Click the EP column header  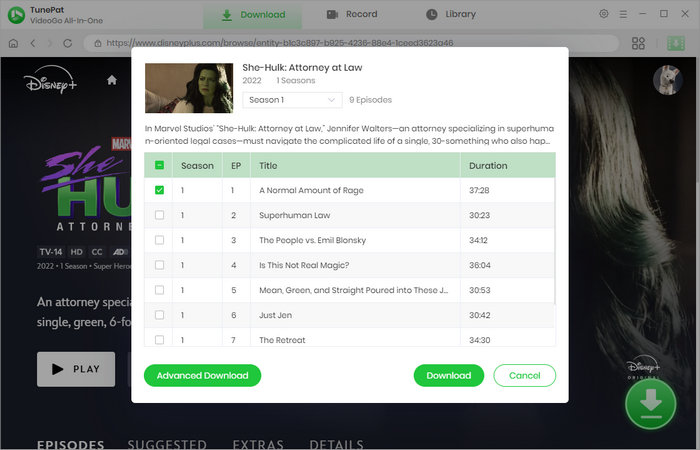[236, 166]
